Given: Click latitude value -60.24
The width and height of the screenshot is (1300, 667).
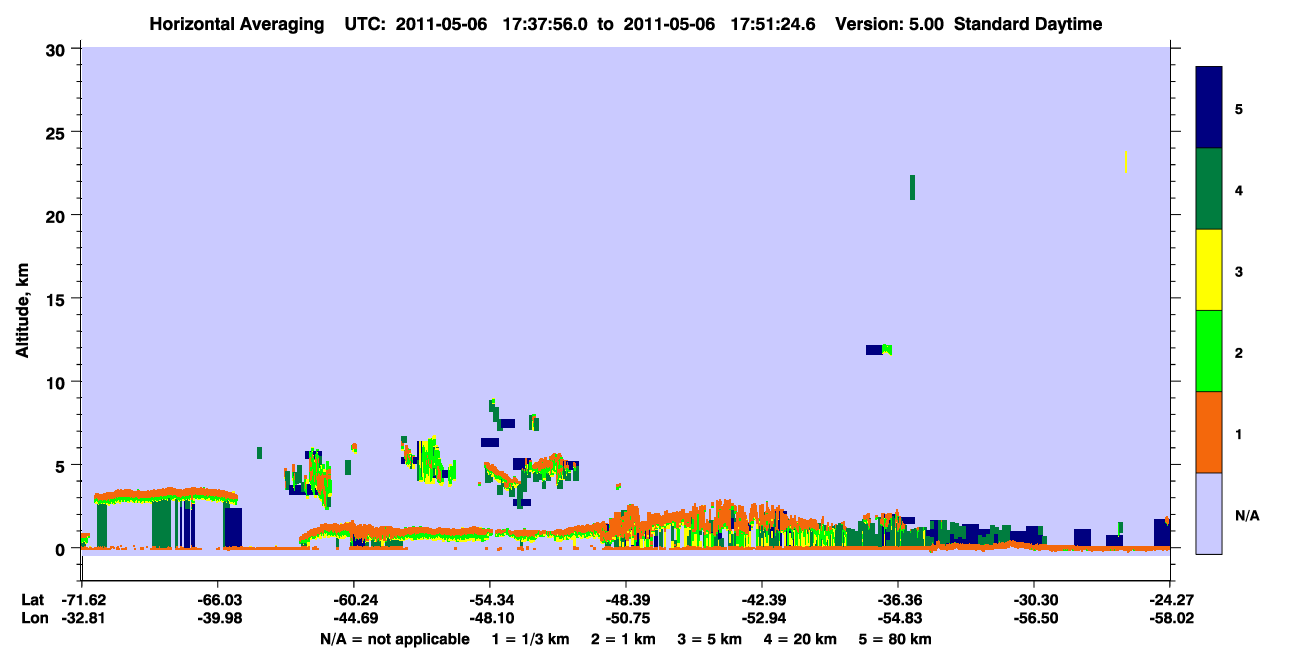Looking at the screenshot, I should tap(354, 600).
